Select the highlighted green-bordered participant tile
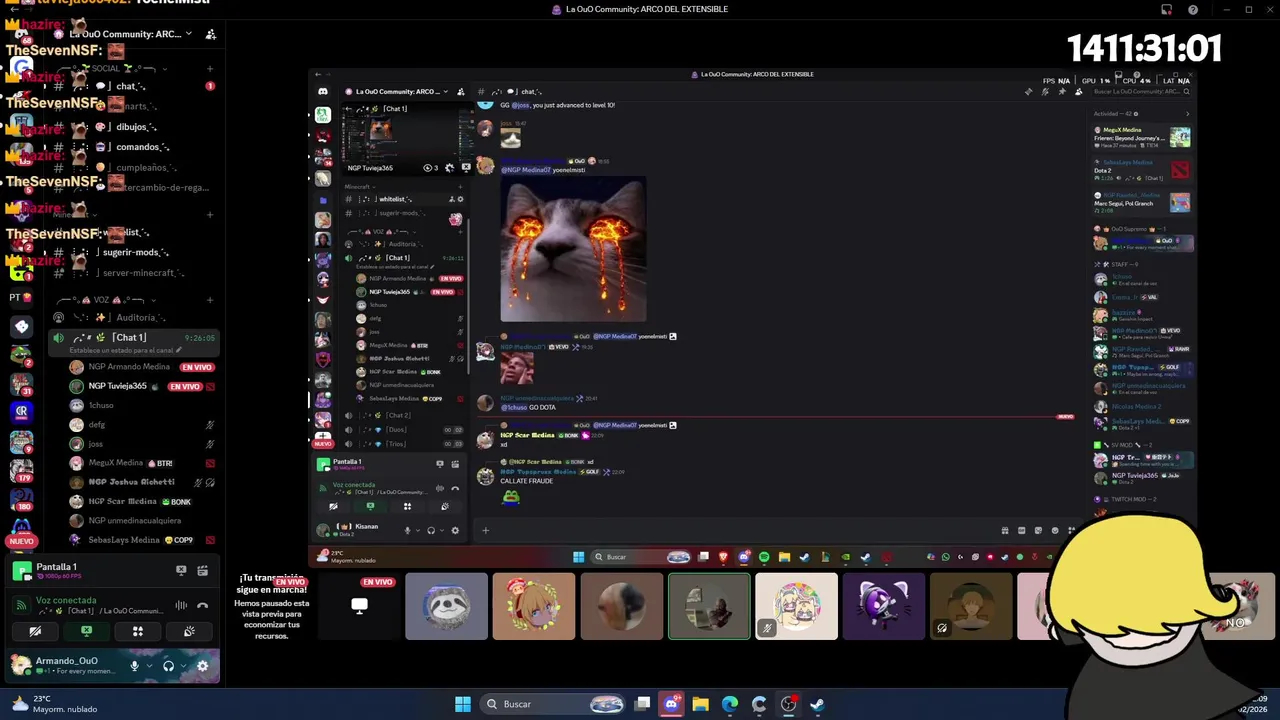 coord(709,606)
